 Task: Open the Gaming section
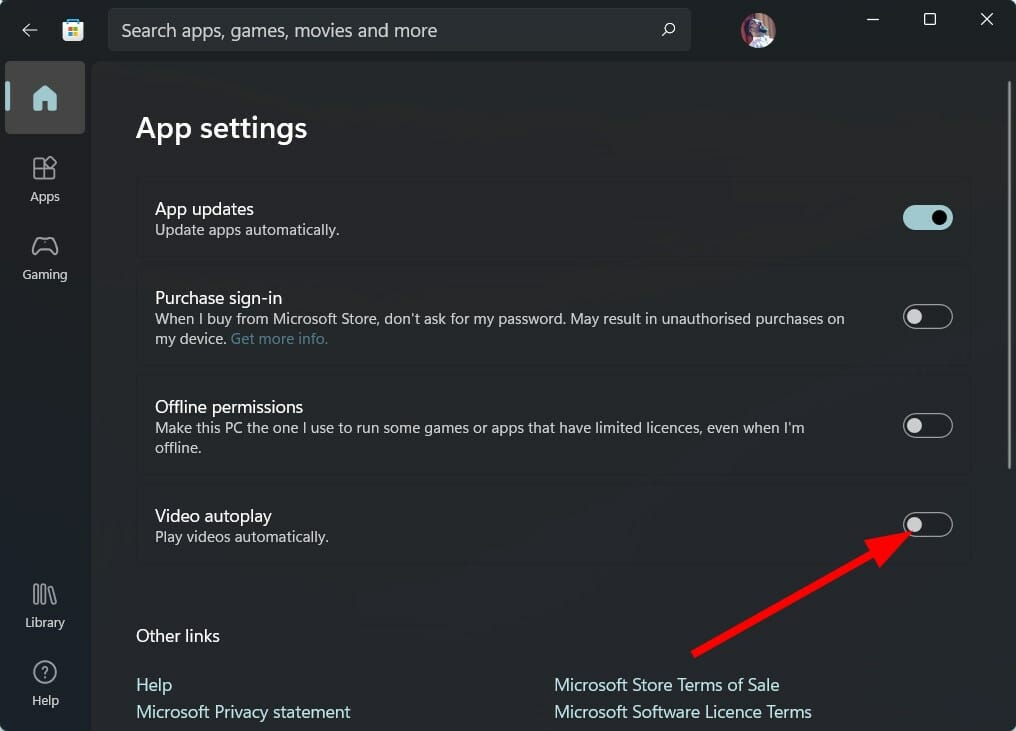pos(44,257)
